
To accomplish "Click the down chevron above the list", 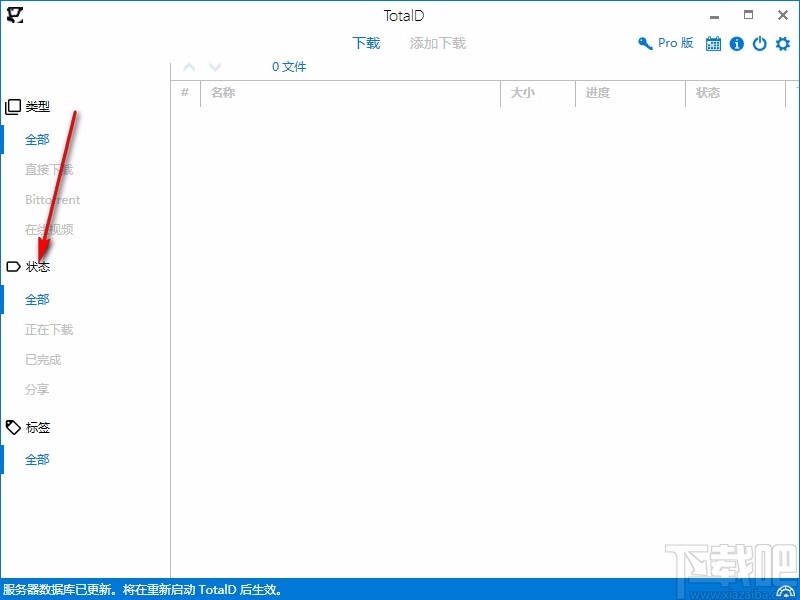I will point(215,66).
